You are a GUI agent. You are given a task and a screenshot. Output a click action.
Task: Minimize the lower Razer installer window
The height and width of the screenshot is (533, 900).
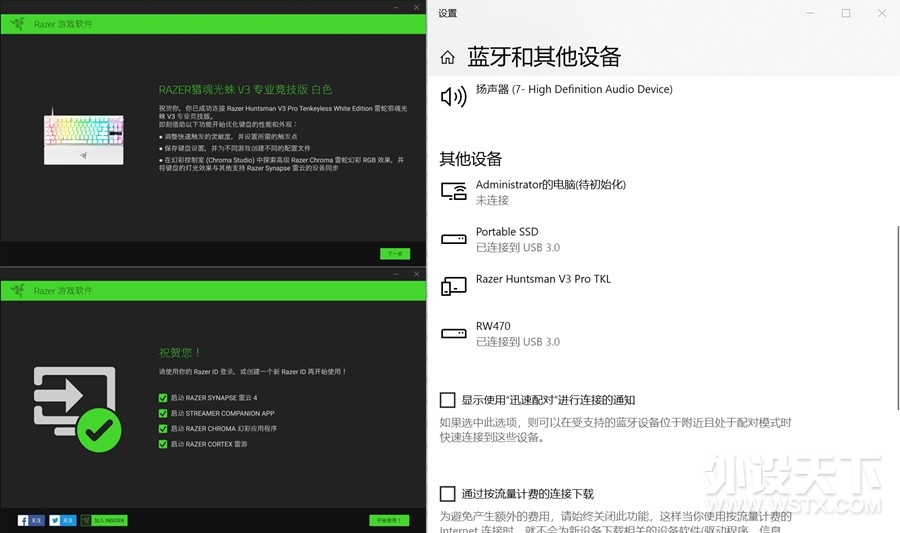click(x=396, y=274)
